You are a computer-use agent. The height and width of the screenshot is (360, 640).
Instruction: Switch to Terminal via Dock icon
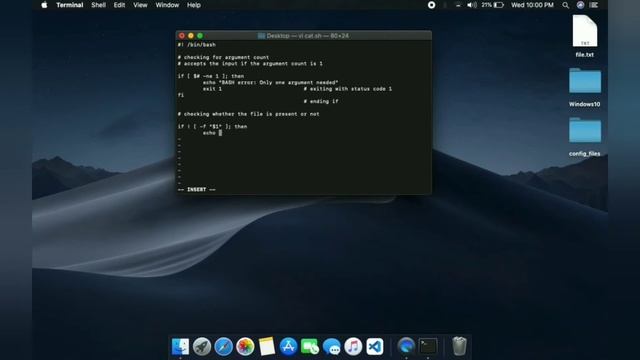428,347
